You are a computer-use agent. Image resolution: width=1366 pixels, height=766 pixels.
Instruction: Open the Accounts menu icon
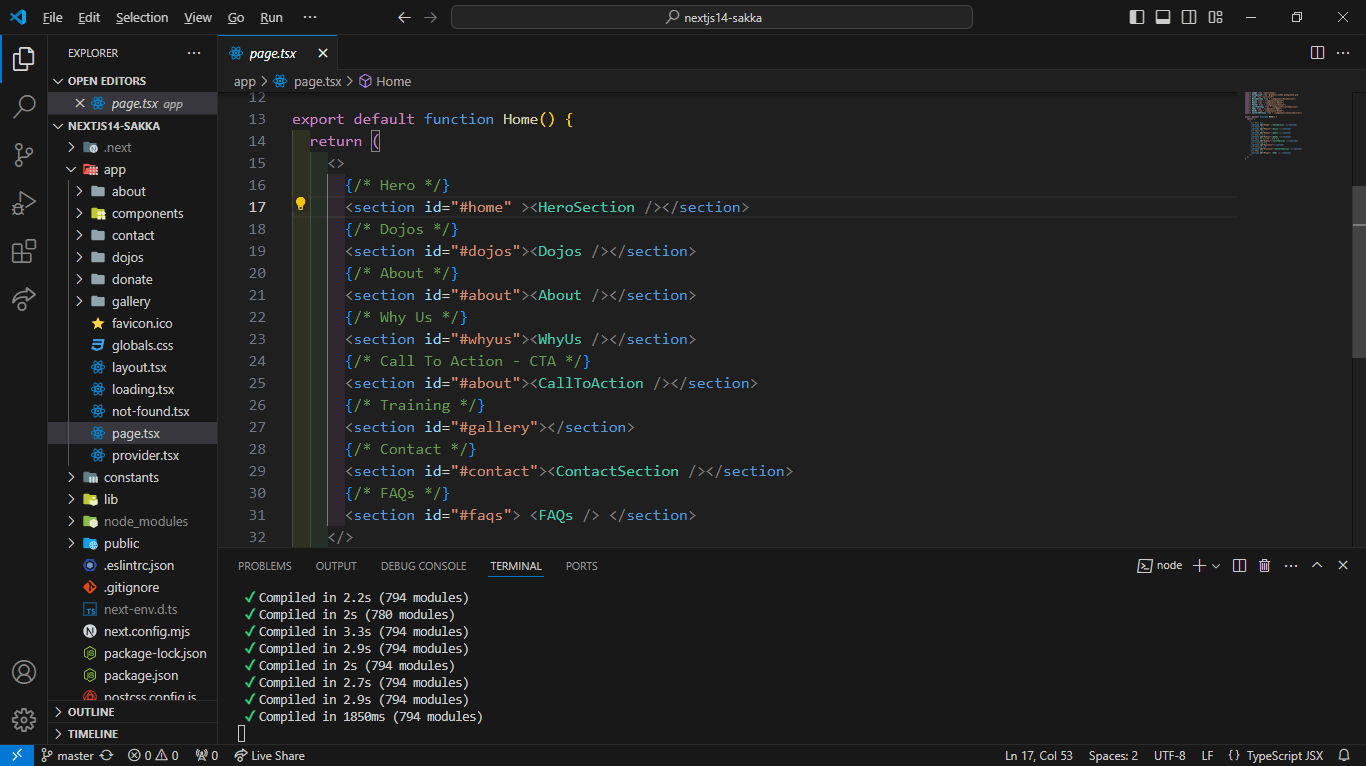click(24, 672)
